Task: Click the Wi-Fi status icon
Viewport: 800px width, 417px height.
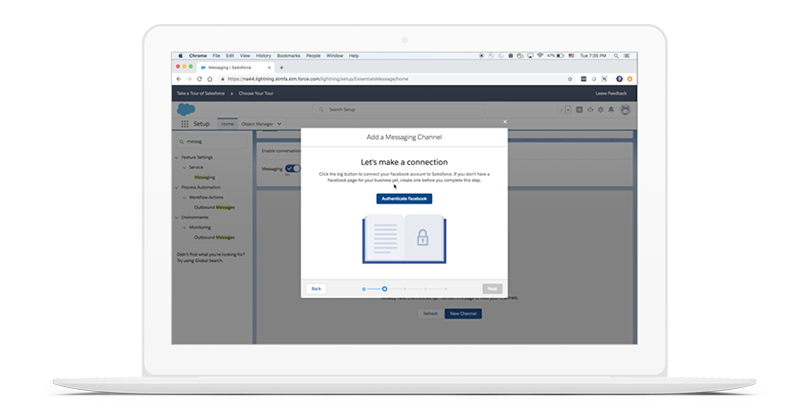Action: pos(540,56)
